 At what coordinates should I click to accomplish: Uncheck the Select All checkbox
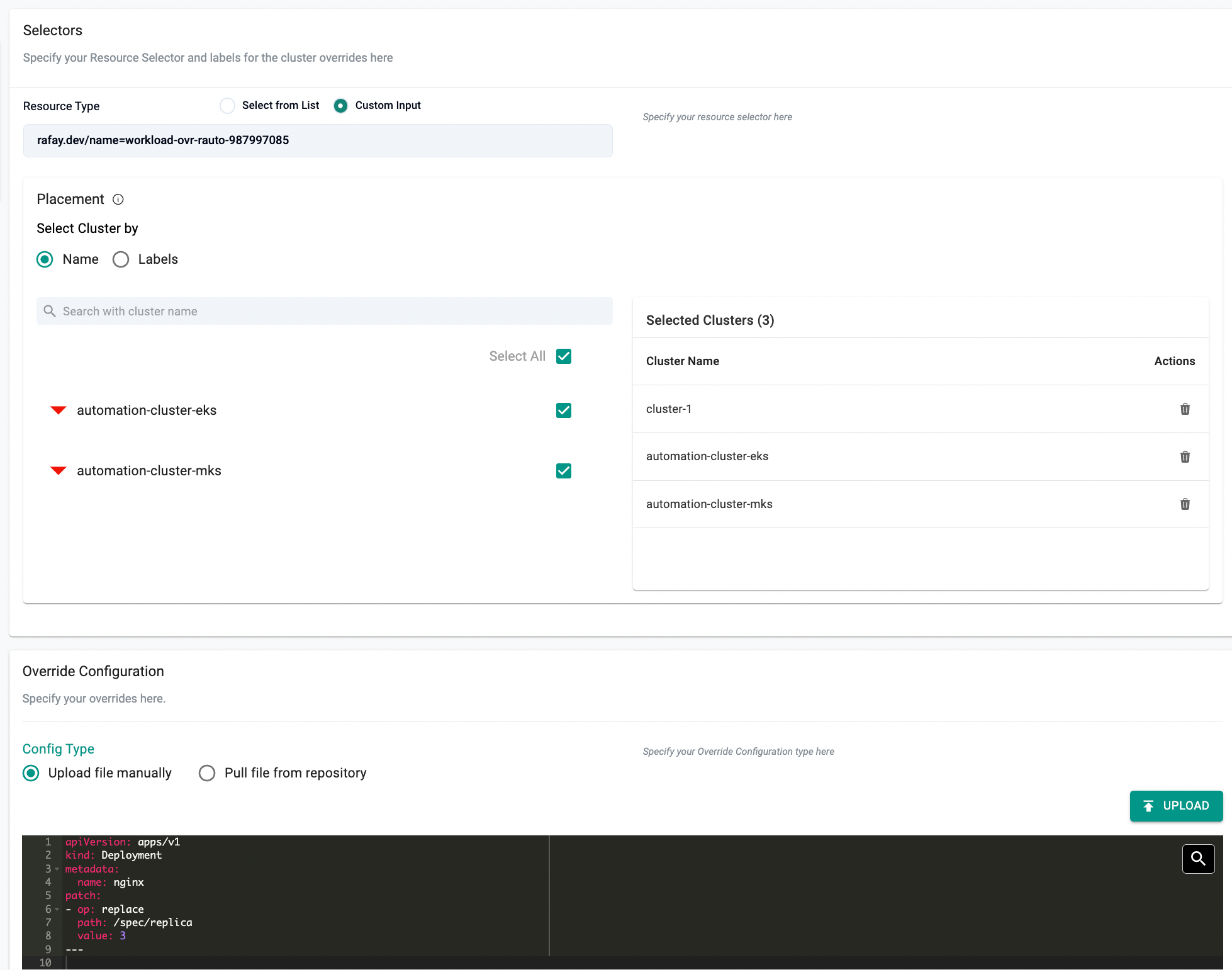564,356
